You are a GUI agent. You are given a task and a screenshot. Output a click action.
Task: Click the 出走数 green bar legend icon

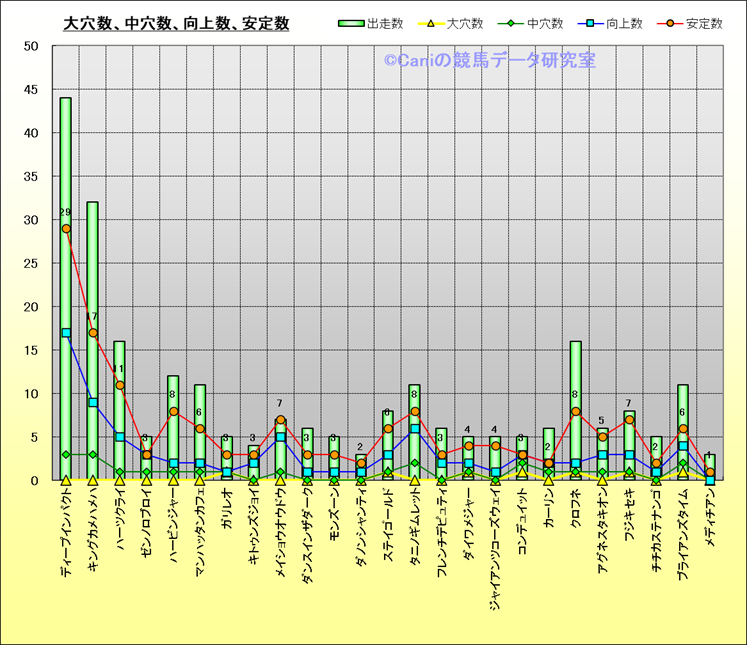[350, 23]
